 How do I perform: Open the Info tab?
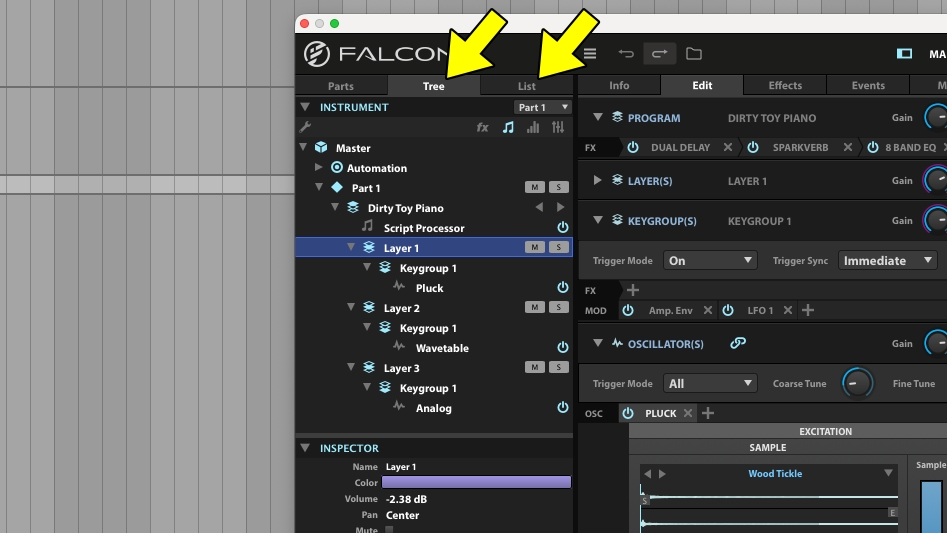[619, 85]
